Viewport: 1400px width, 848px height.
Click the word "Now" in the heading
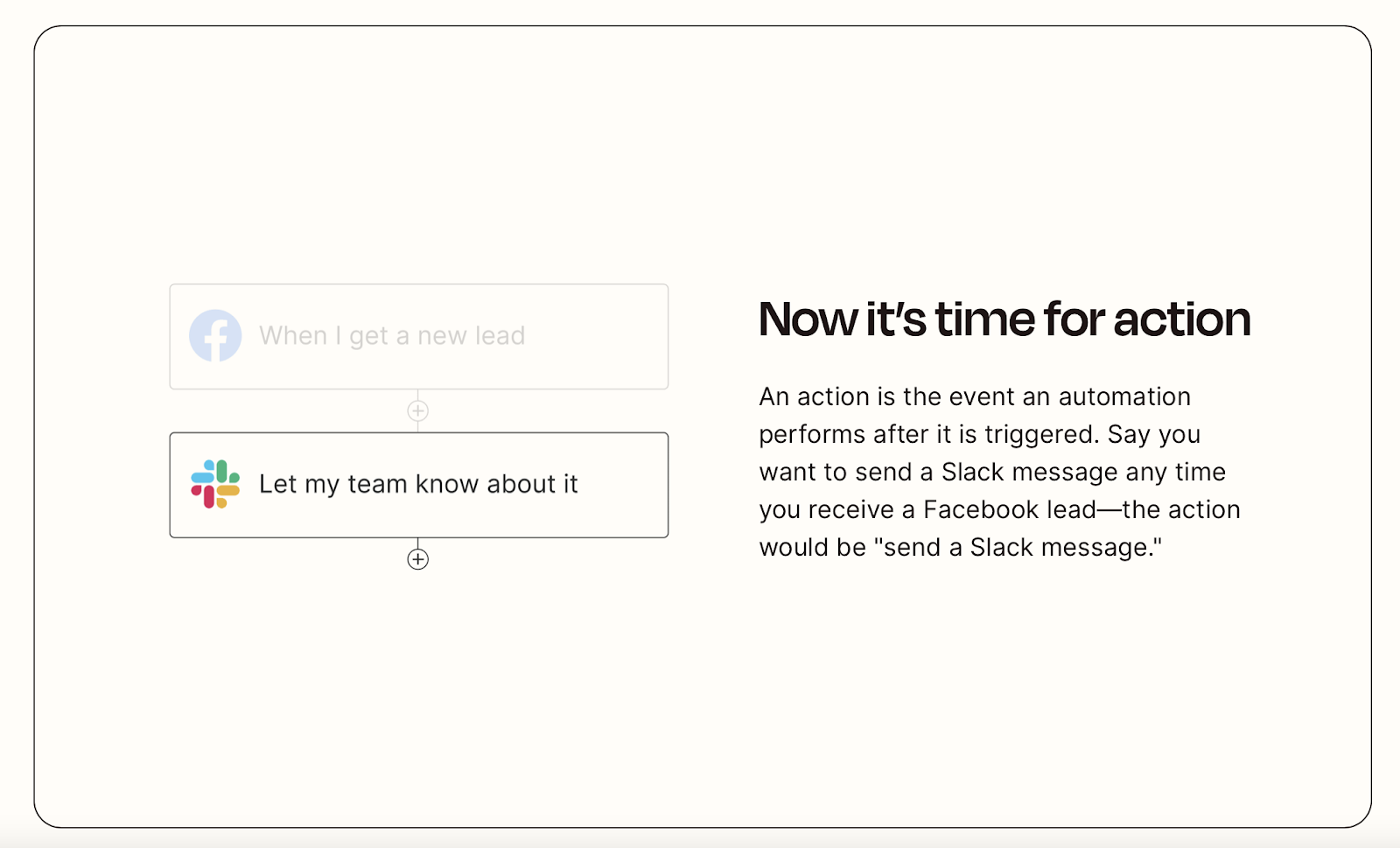coord(808,319)
